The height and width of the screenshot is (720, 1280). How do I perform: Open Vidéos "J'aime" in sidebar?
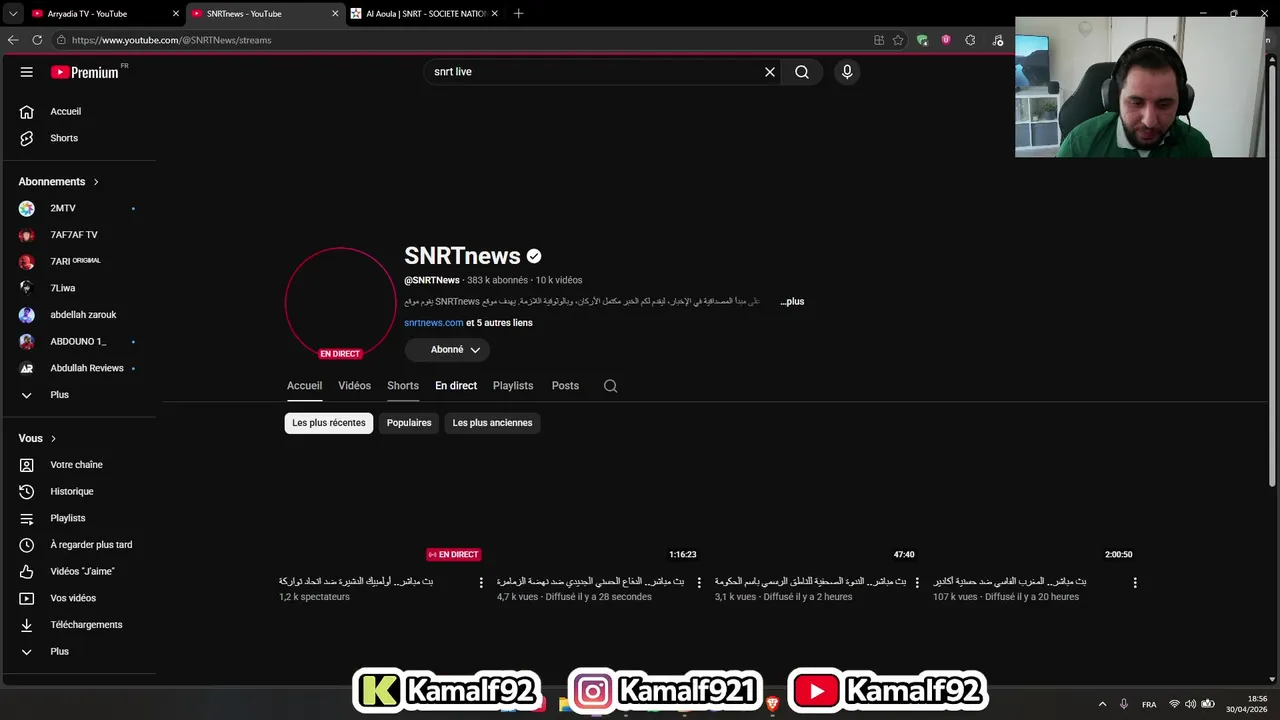tap(80, 571)
